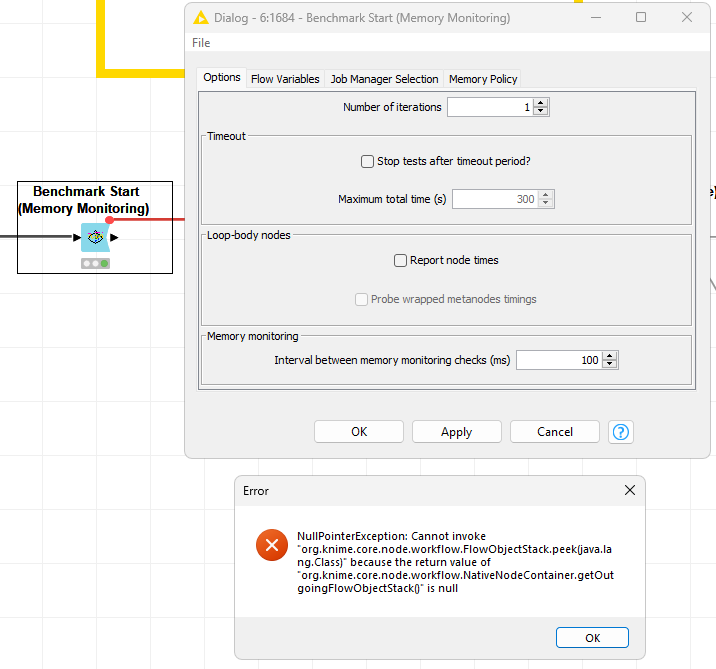716x669 pixels.
Task: Increase the Number of iterations value
Action: pyautogui.click(x=541, y=103)
